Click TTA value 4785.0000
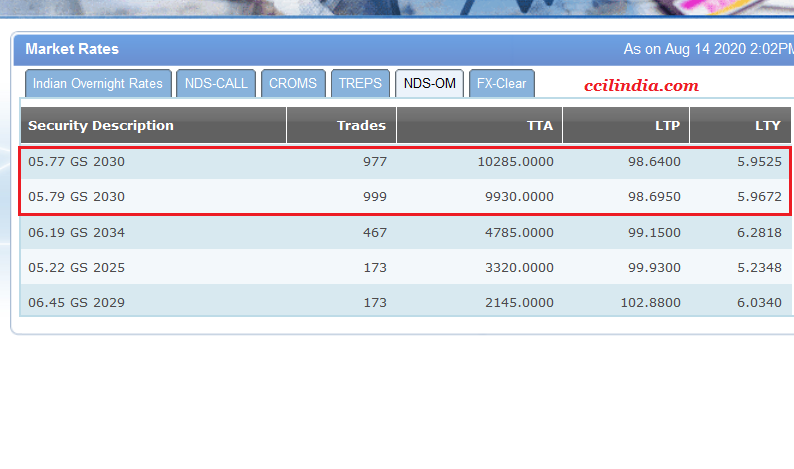 [x=519, y=232]
